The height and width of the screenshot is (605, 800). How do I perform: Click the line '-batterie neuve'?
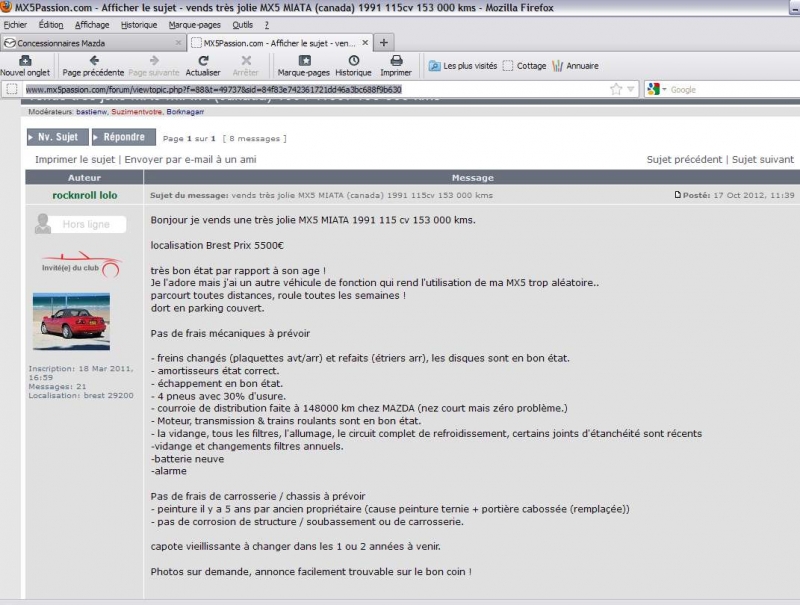click(x=187, y=459)
